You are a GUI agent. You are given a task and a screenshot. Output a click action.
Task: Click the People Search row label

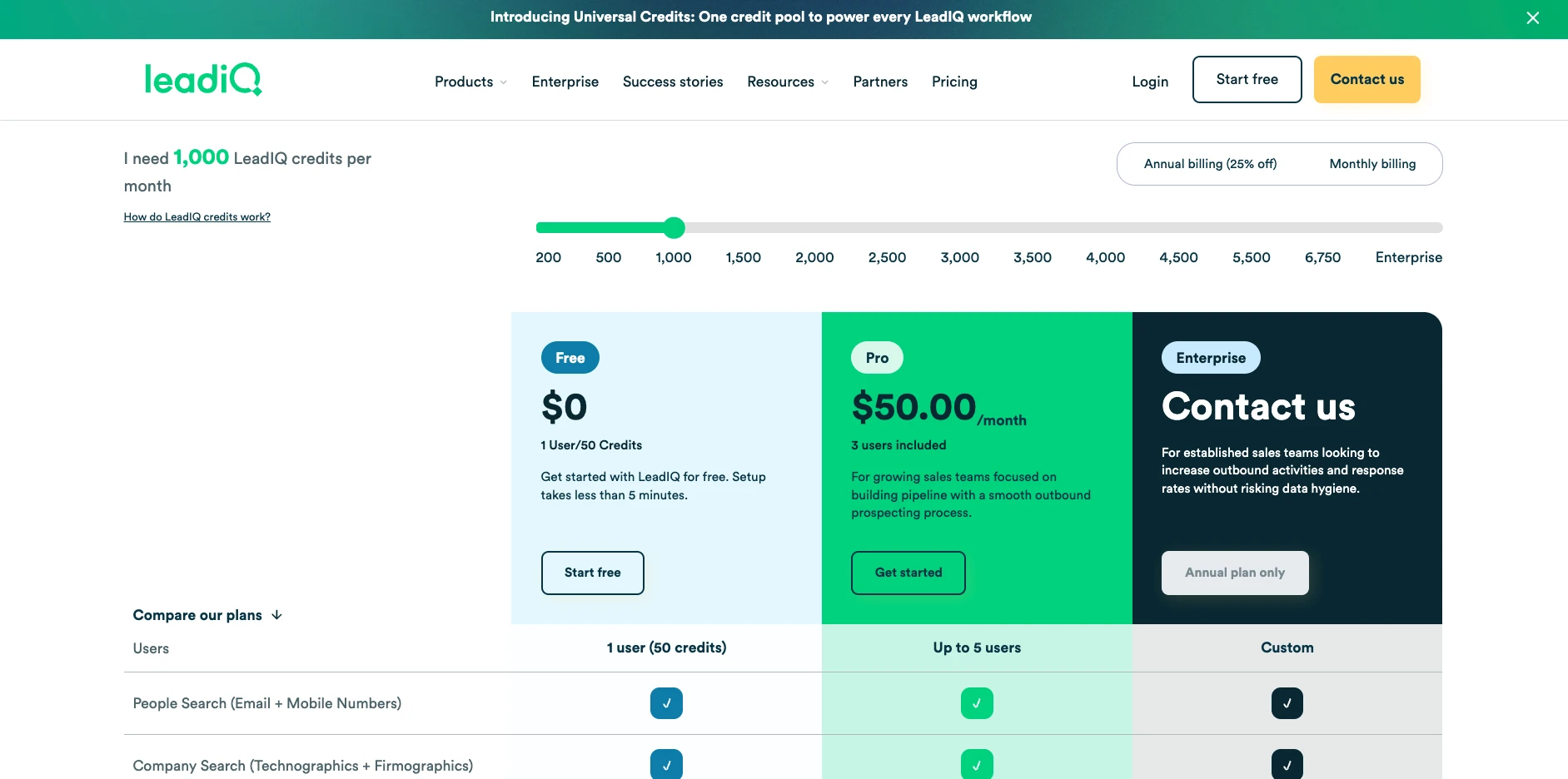coord(267,703)
